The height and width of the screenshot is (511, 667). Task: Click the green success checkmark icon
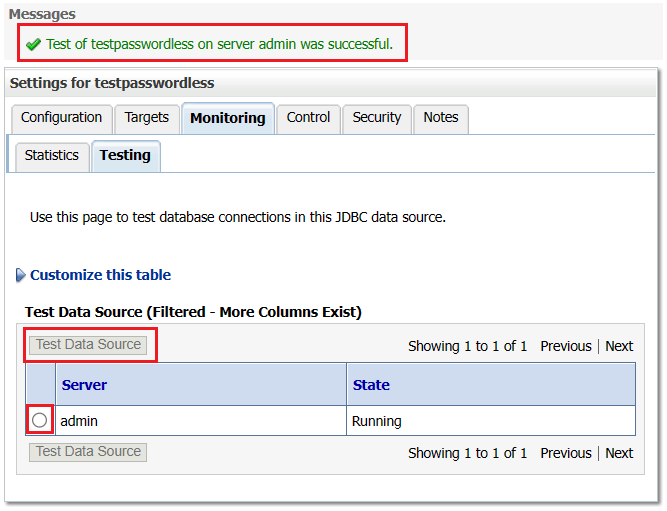pyautogui.click(x=33, y=44)
